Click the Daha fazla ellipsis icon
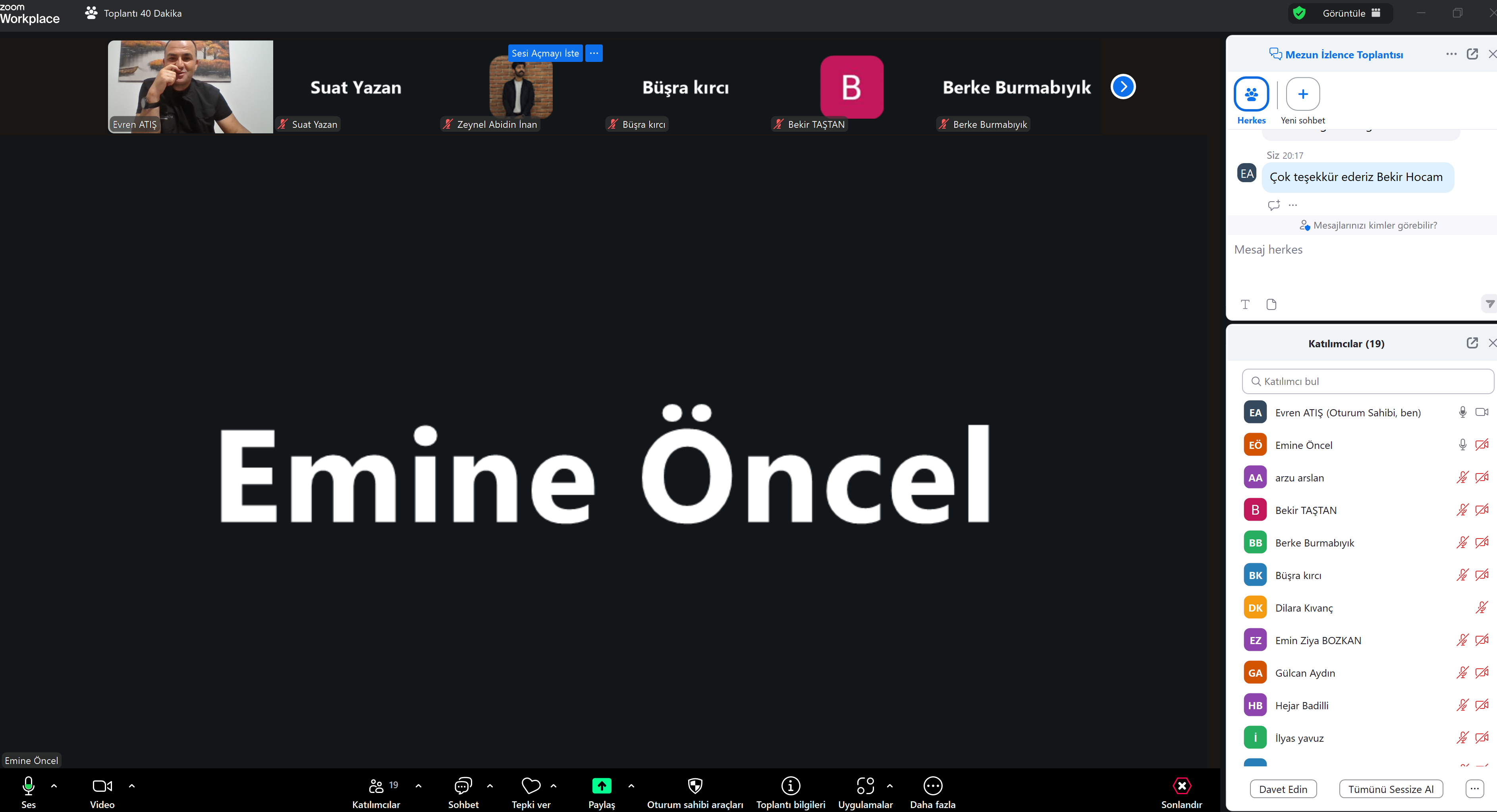 [933, 786]
